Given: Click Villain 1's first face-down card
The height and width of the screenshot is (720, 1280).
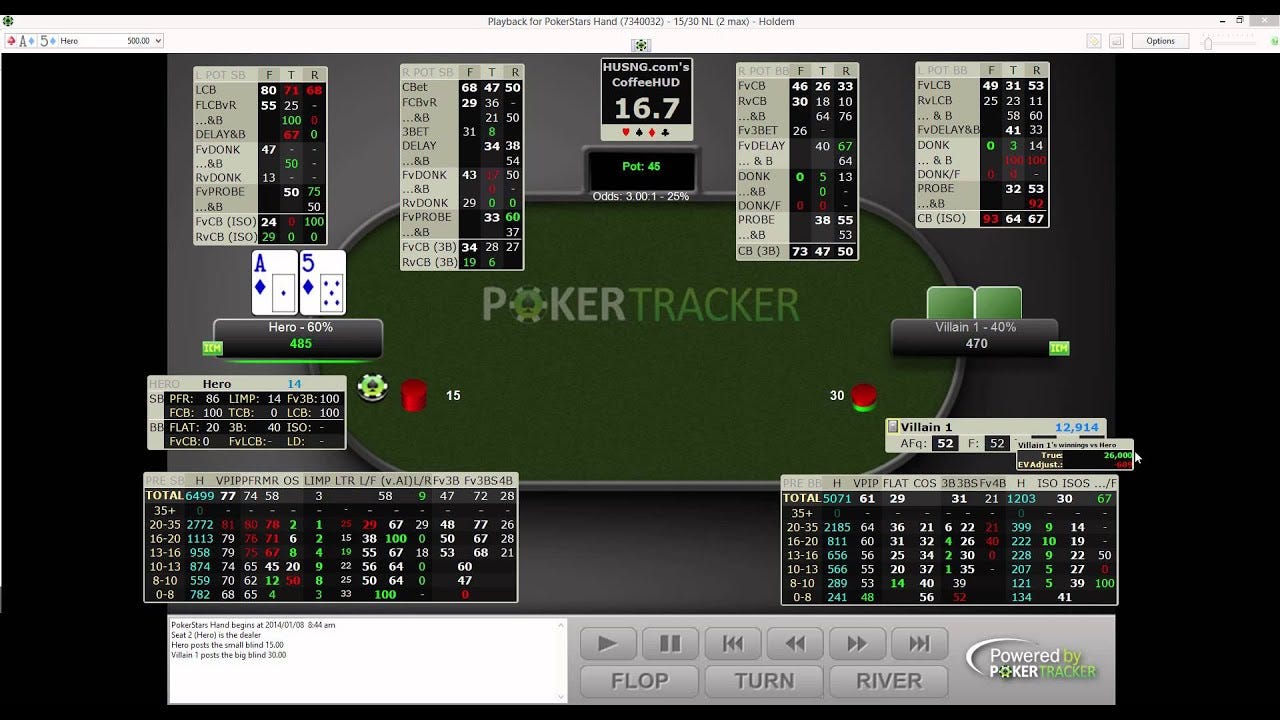Looking at the screenshot, I should click(x=950, y=304).
